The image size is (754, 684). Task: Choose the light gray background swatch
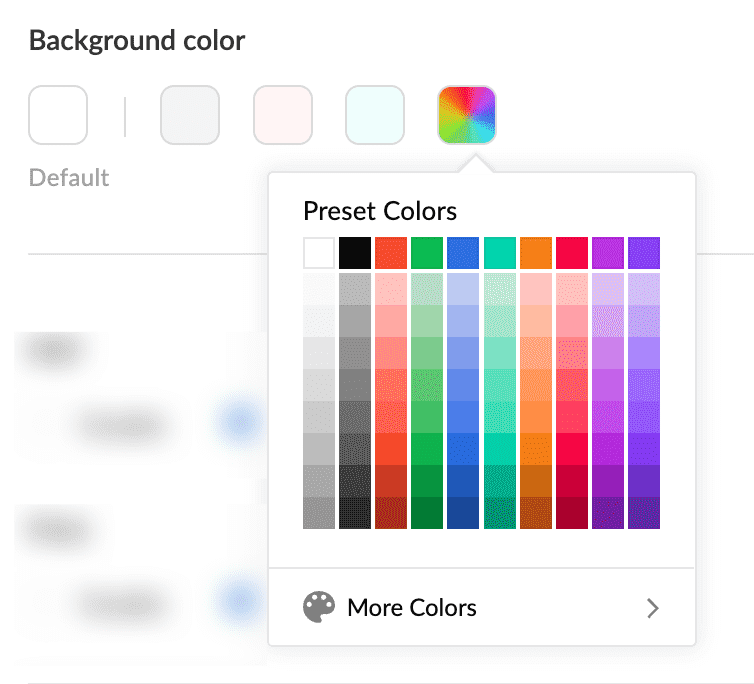pos(190,115)
